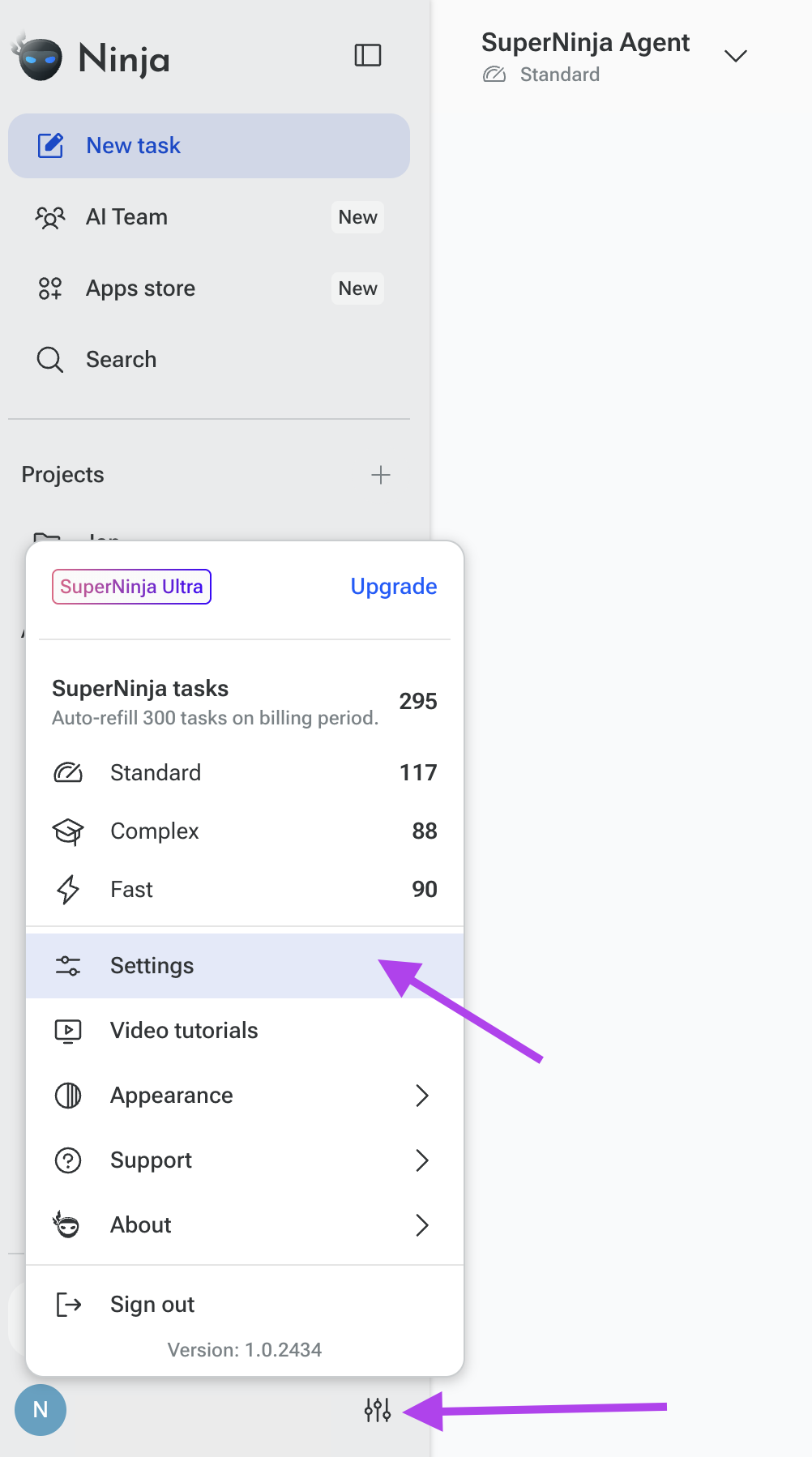Click the Fast label in the popup
The image size is (812, 1457).
tap(131, 890)
